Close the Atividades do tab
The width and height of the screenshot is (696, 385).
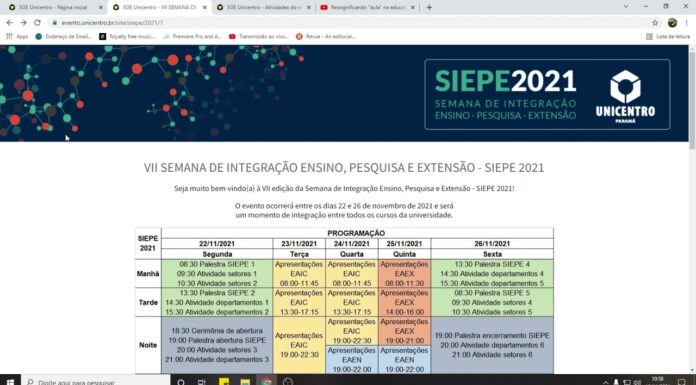(x=309, y=8)
